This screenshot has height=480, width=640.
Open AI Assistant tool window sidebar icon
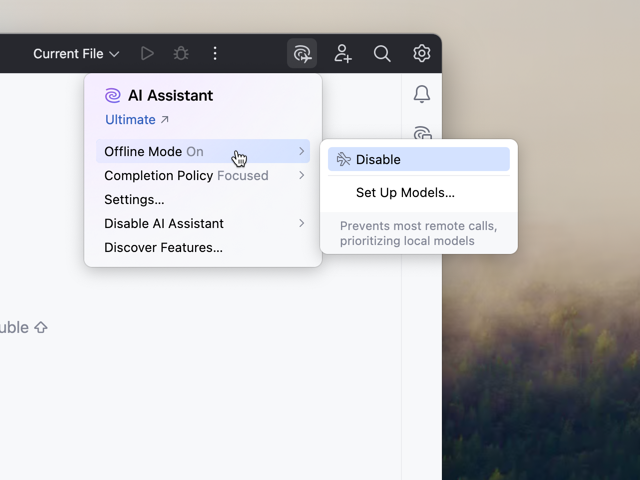coord(422,133)
